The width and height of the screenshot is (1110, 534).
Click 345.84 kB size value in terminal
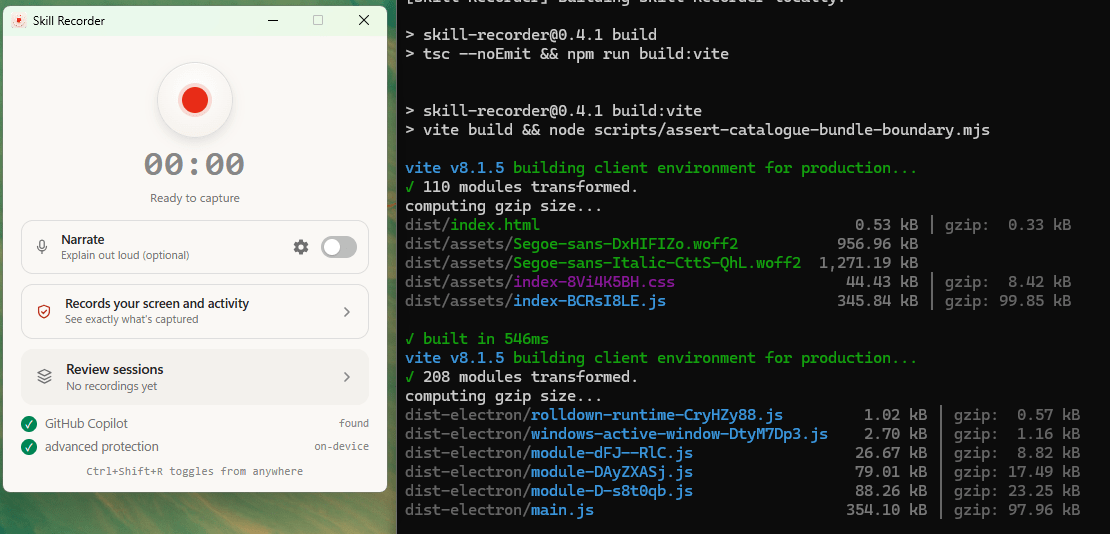pos(877,301)
